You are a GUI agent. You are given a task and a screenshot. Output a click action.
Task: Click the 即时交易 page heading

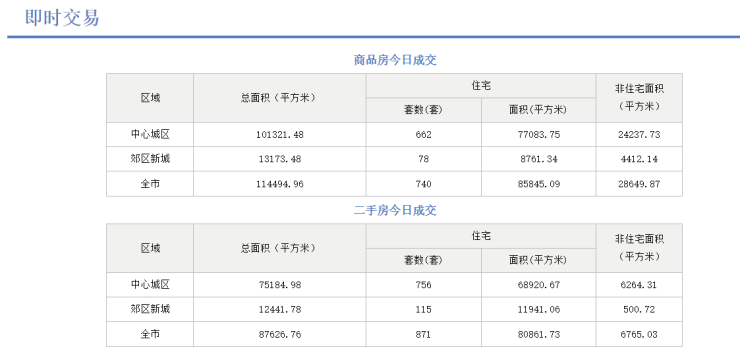pyautogui.click(x=62, y=18)
